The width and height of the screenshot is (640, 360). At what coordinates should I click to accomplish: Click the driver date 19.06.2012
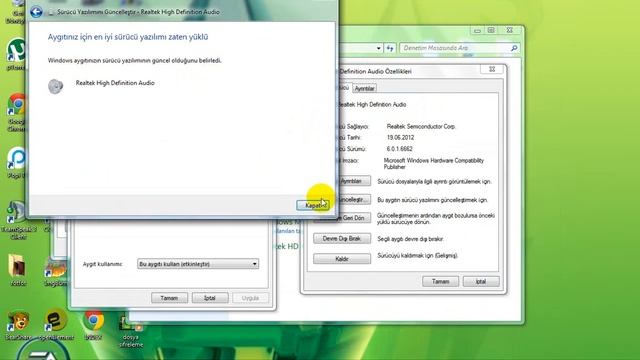coord(400,138)
